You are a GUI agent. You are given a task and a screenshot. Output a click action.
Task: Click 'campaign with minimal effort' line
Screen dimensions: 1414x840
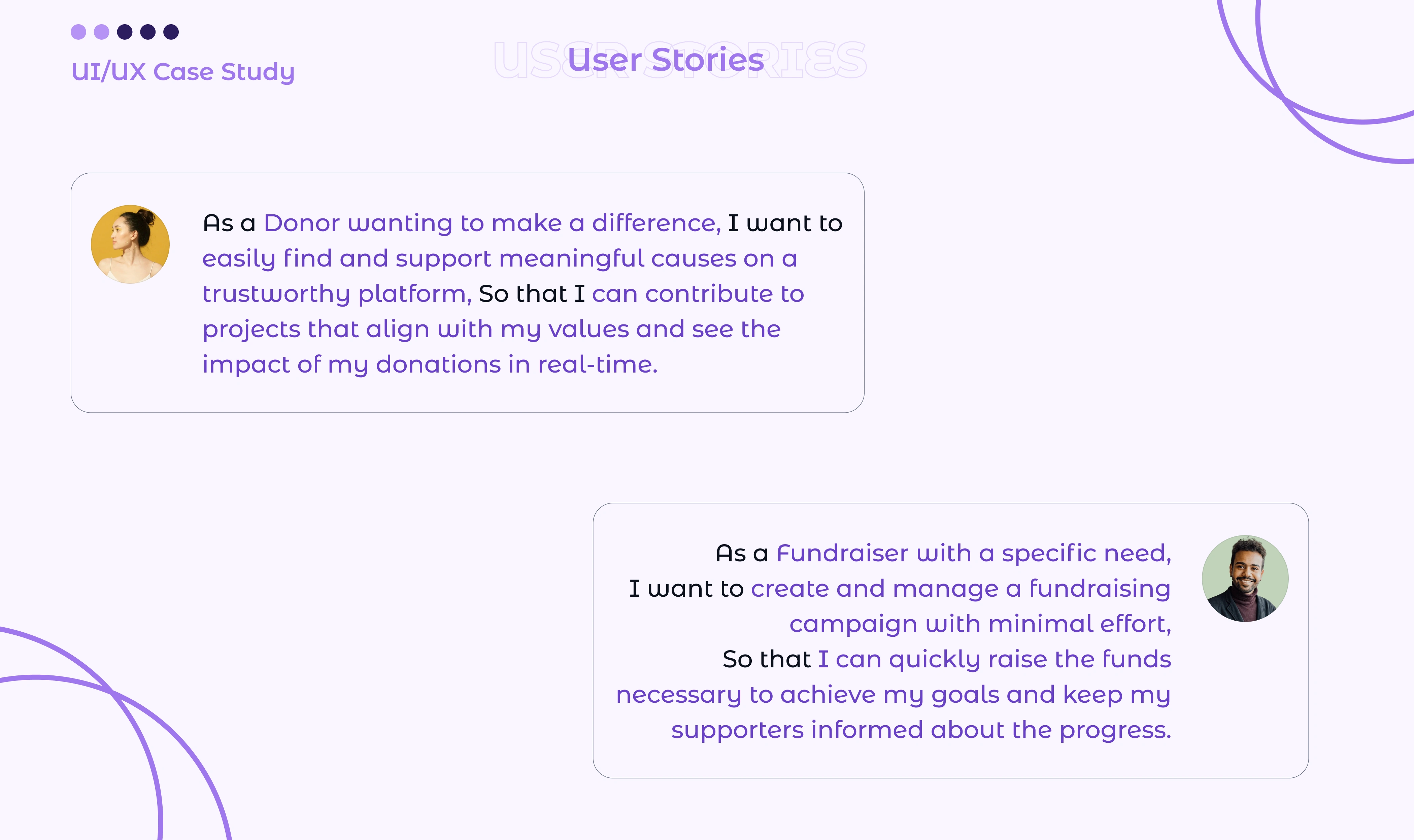click(x=980, y=624)
